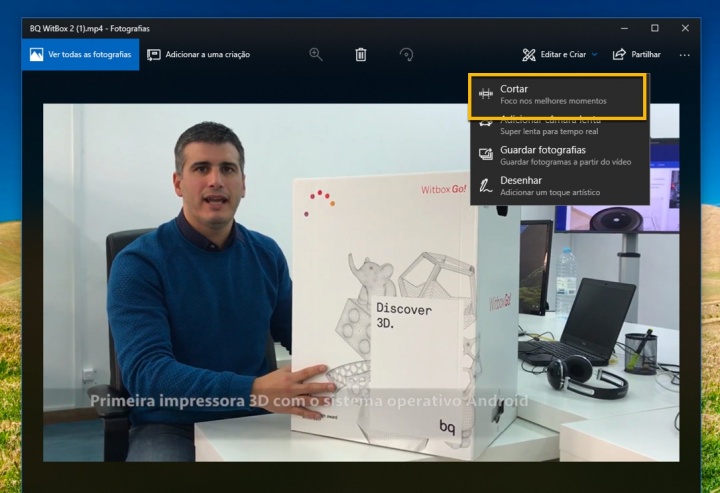Click the Editar e Criar label
The image size is (720, 493).
tap(562, 54)
